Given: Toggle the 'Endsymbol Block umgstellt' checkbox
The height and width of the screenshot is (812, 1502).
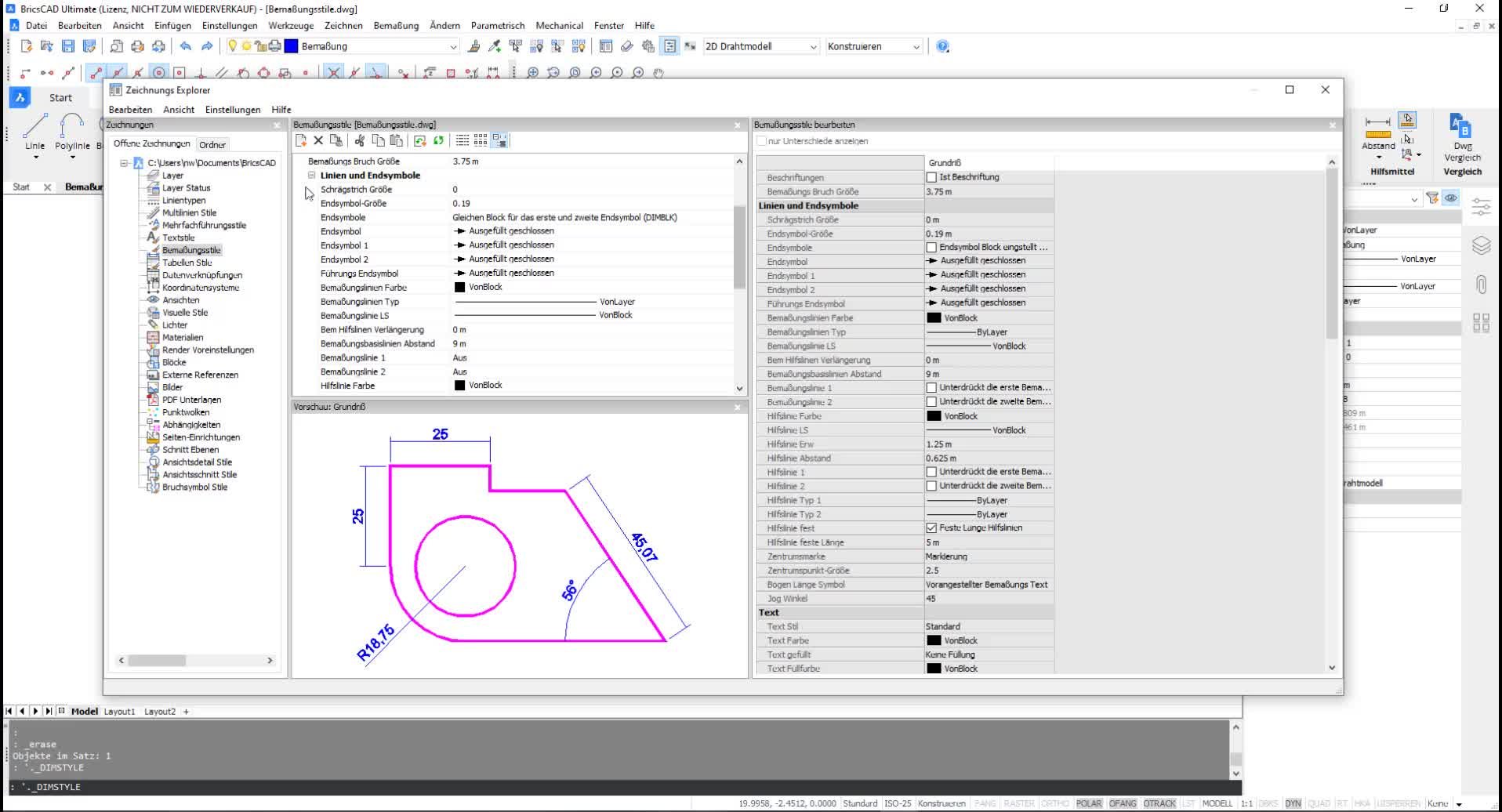Looking at the screenshot, I should click(x=931, y=248).
